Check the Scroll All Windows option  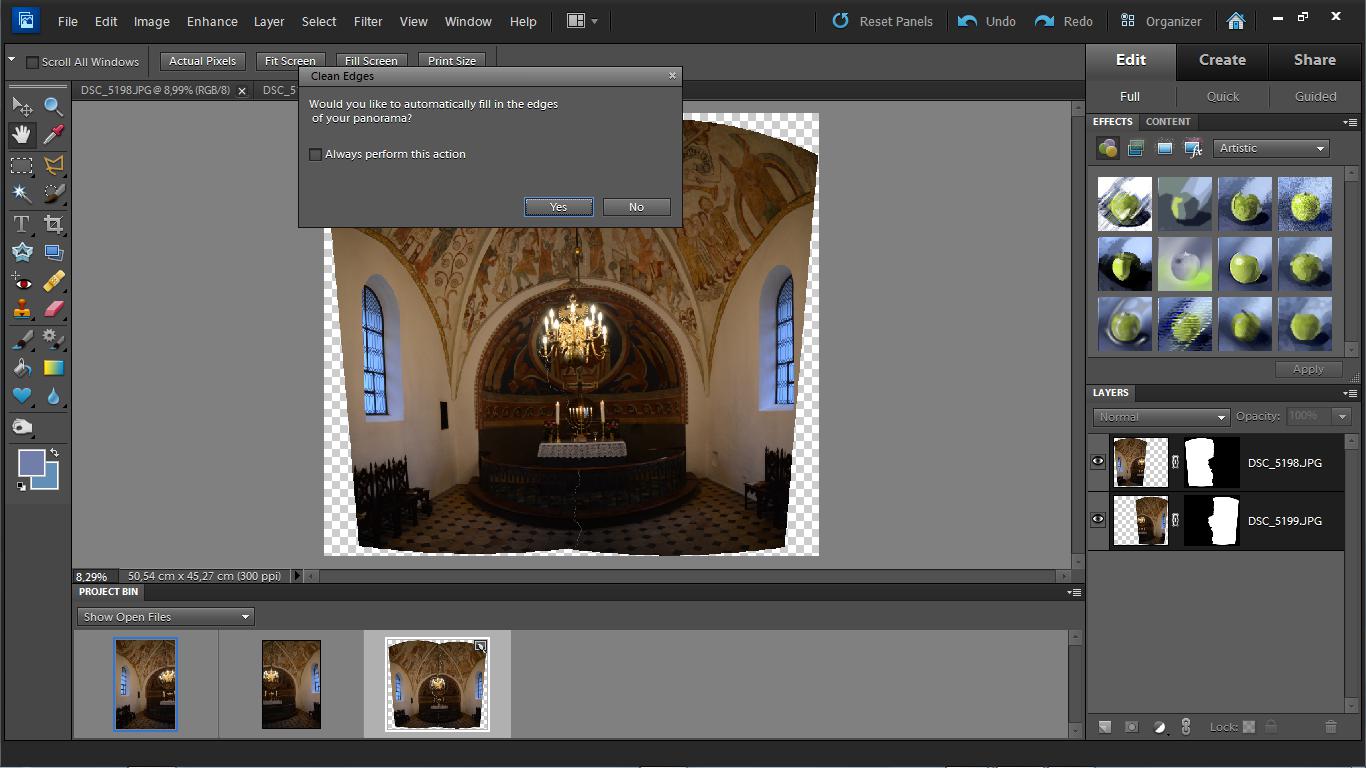point(32,62)
